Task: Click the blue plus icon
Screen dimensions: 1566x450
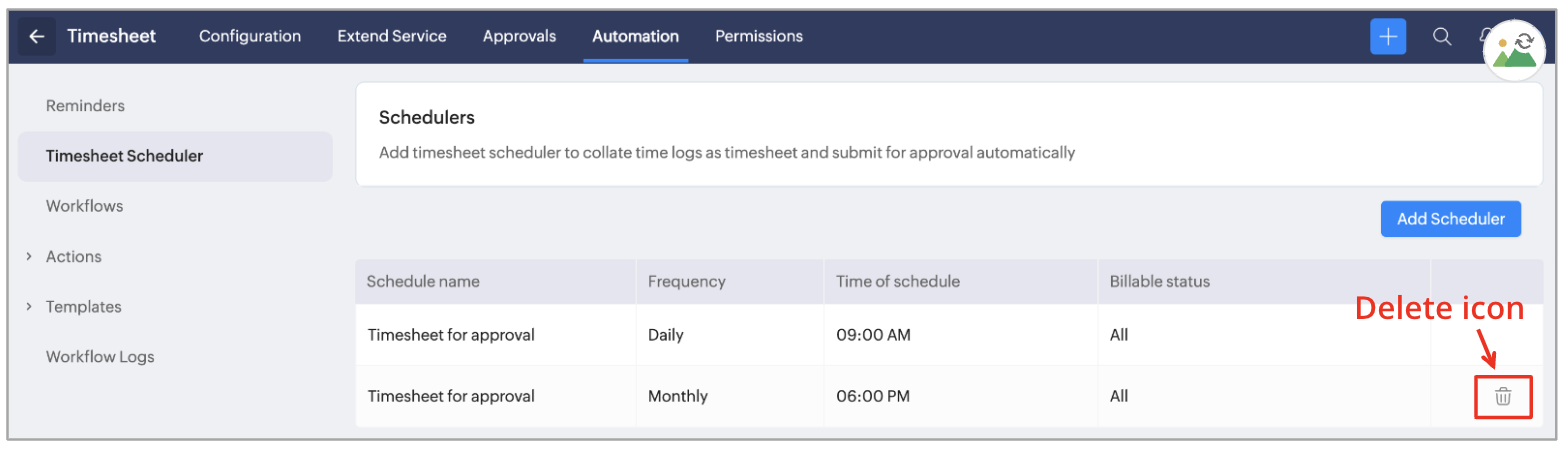Action: click(x=1388, y=37)
